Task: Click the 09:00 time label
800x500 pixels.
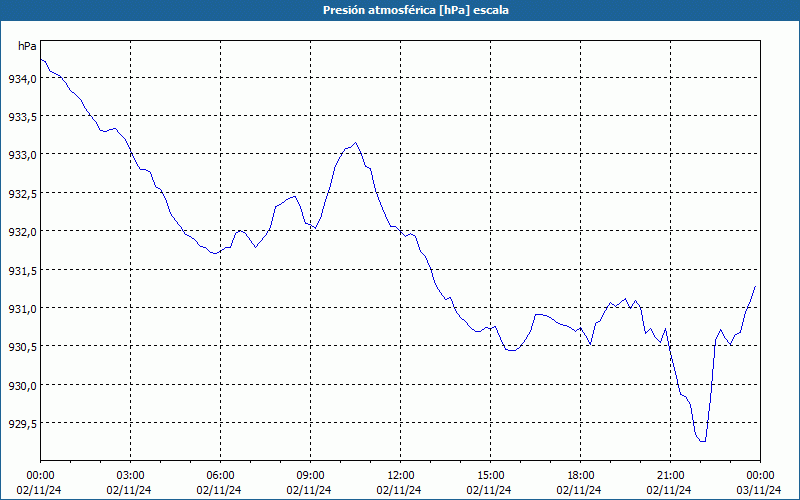Action: tap(310, 476)
